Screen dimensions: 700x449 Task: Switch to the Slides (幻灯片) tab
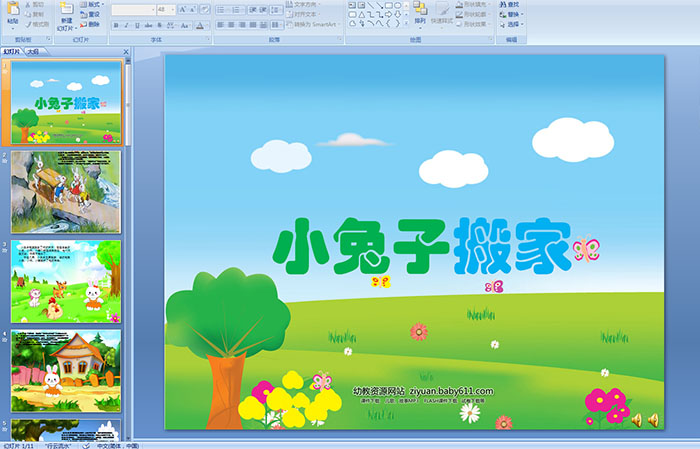(12, 51)
